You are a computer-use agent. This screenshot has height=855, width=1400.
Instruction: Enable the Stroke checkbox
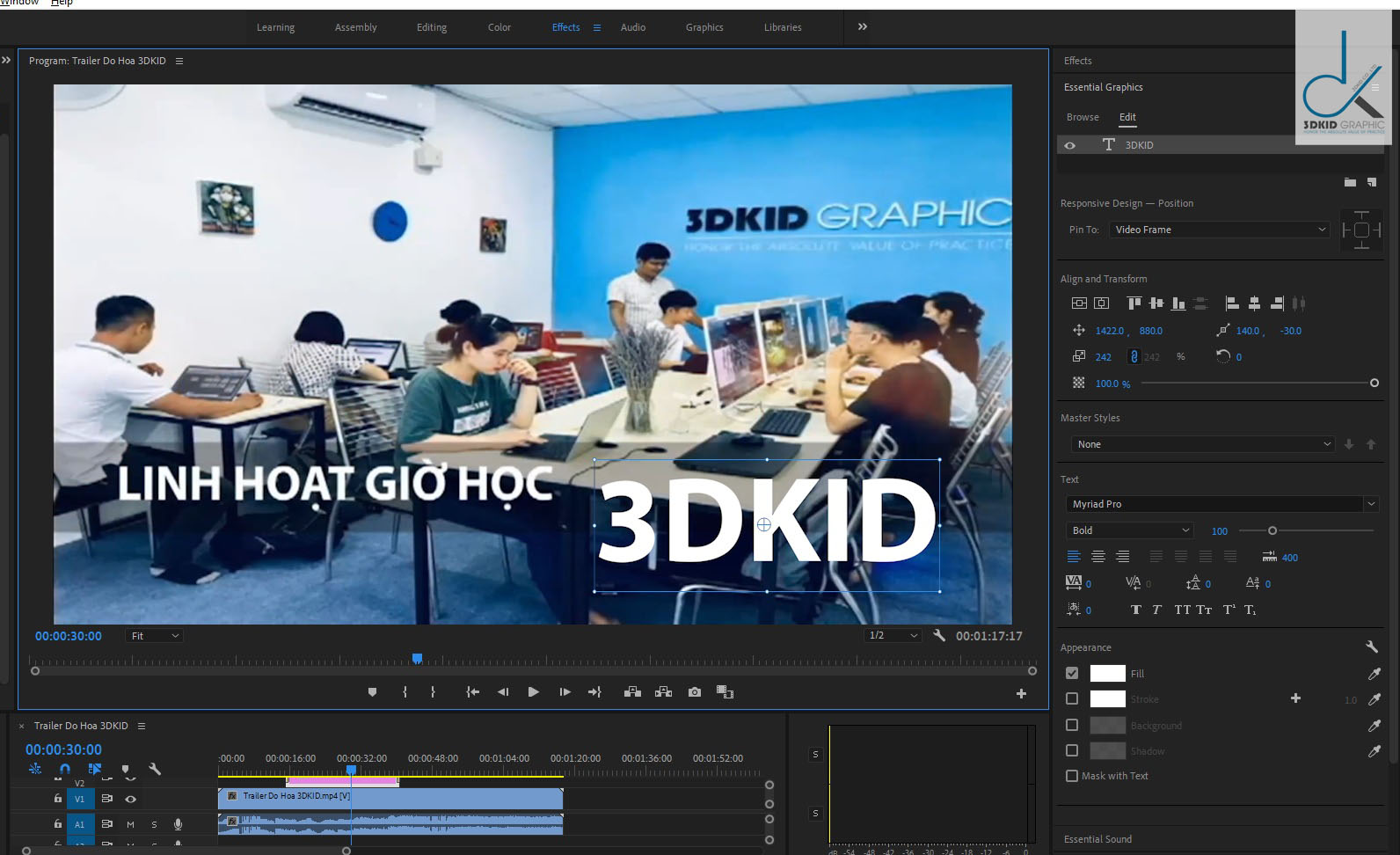pyautogui.click(x=1072, y=698)
